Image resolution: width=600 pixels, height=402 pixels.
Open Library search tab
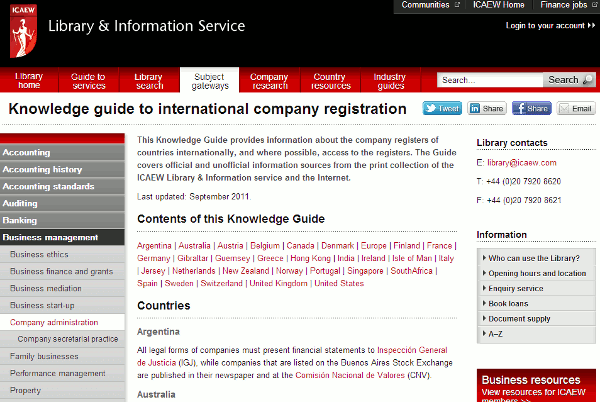point(149,81)
